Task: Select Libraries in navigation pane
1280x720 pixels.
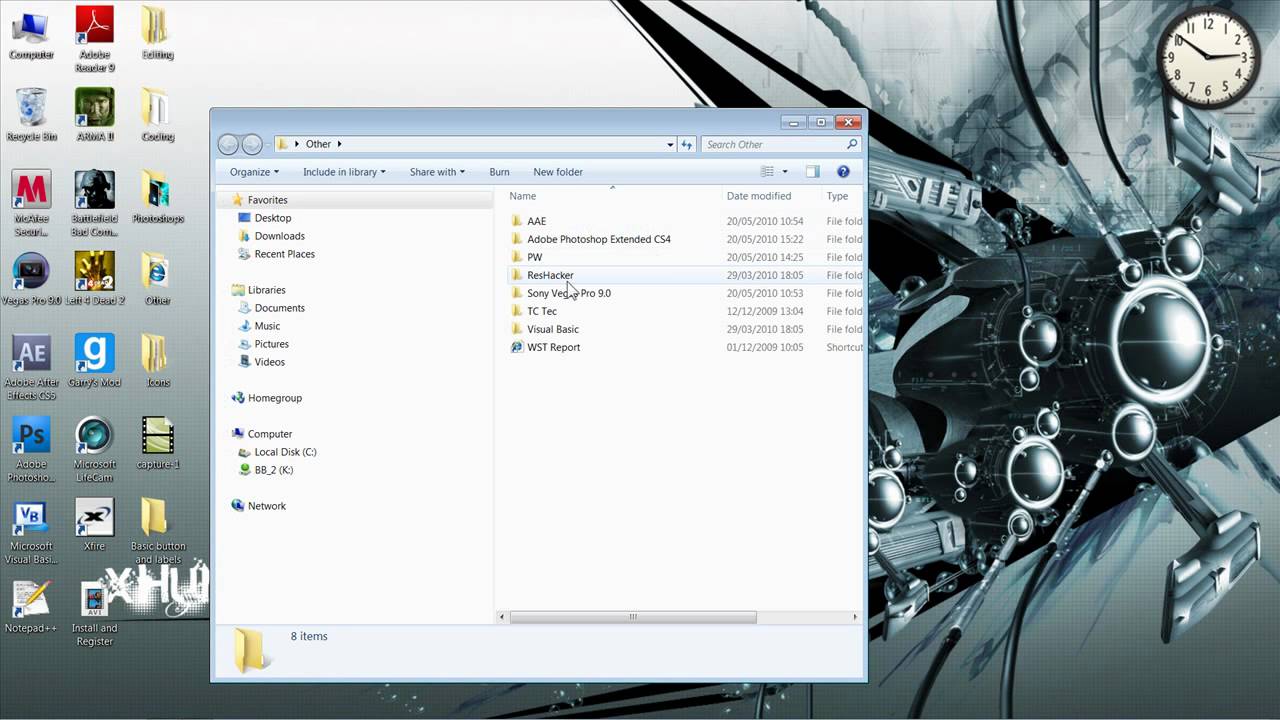Action: click(258, 290)
